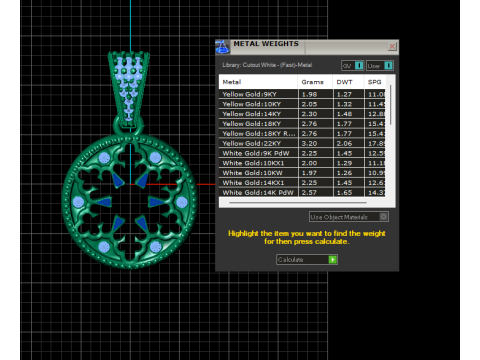
Task: Select the White Gold:9K PdW row
Action: tap(302, 153)
